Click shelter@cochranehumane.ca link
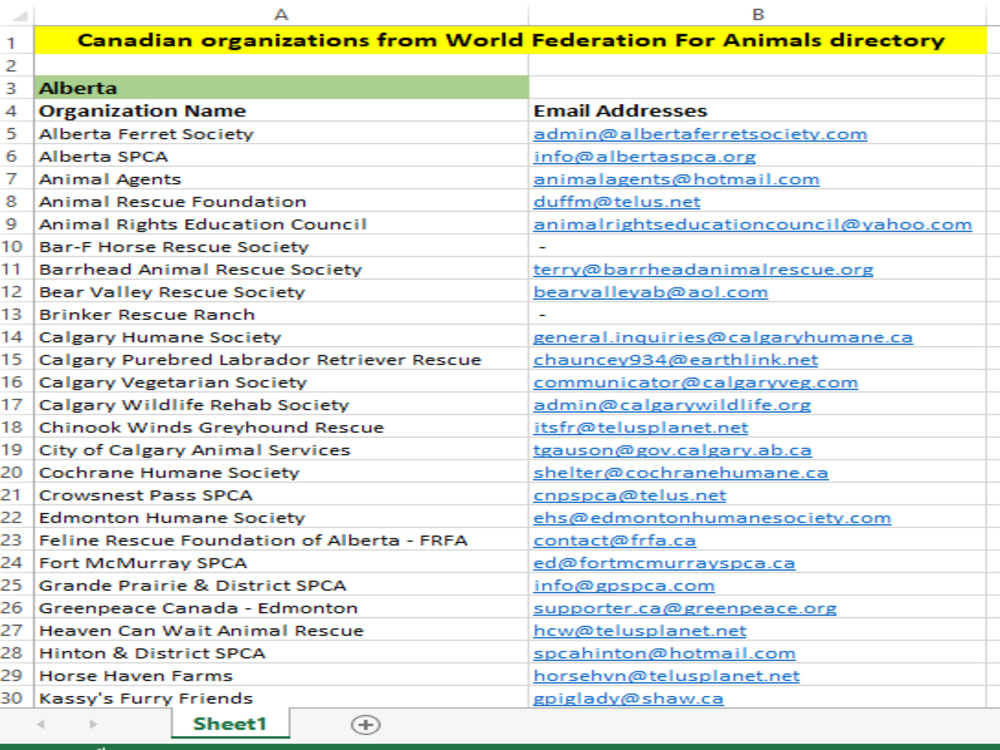 [x=680, y=473]
